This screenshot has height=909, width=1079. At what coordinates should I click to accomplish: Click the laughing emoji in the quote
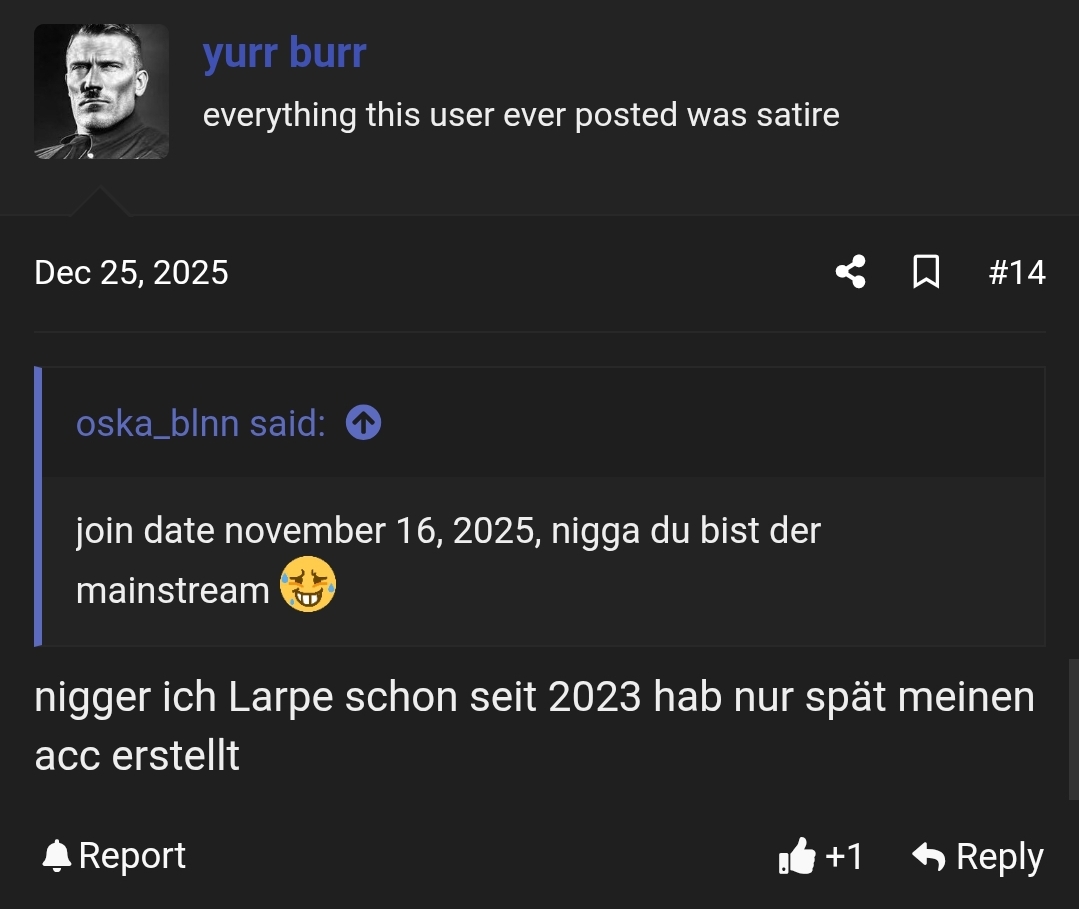pyautogui.click(x=308, y=585)
